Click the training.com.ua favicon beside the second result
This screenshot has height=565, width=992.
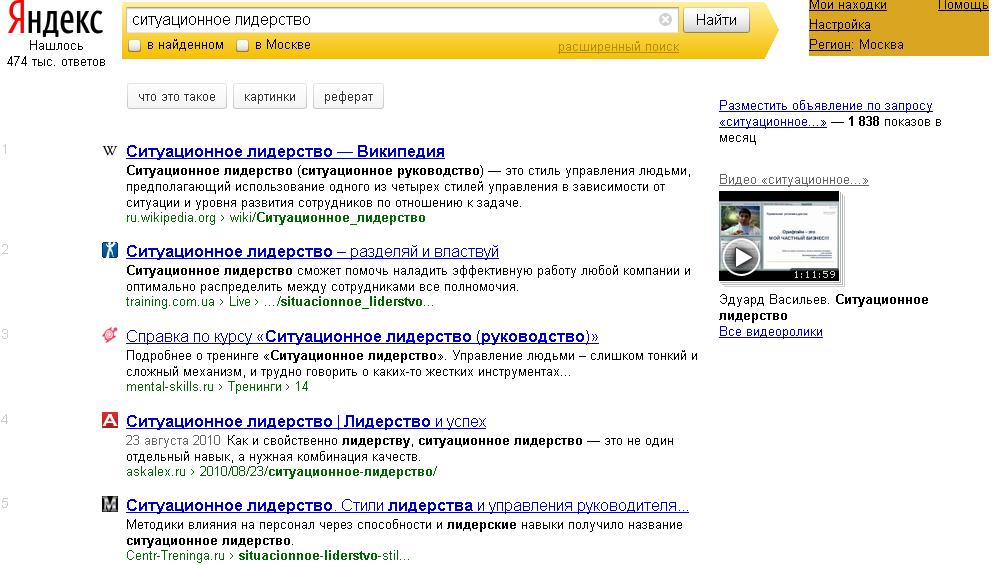[x=109, y=250]
